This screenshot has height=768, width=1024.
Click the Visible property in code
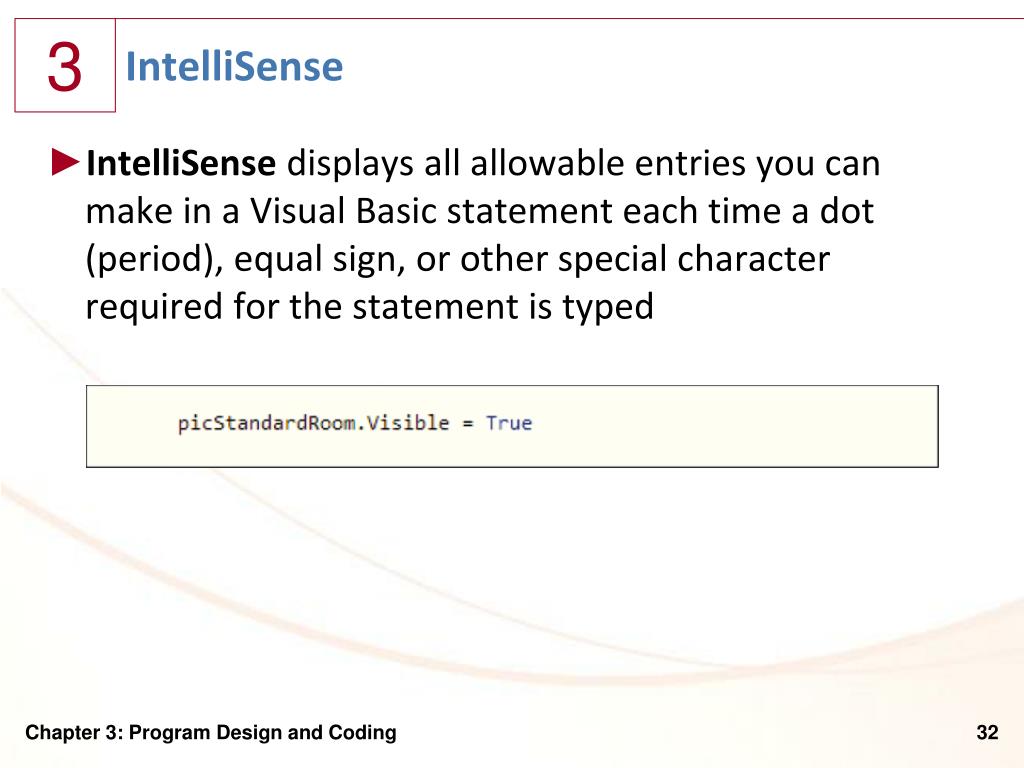click(x=408, y=423)
